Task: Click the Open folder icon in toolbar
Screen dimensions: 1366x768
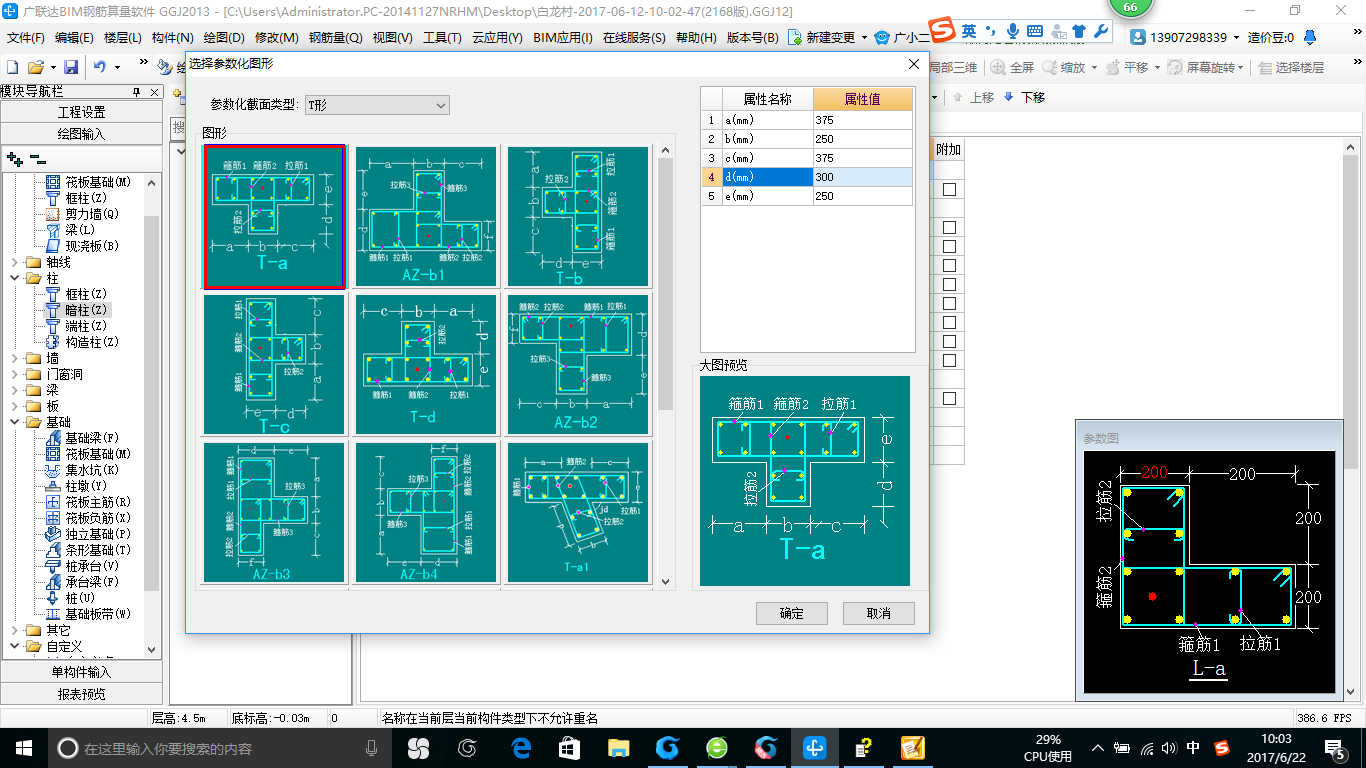Action: tap(35, 67)
